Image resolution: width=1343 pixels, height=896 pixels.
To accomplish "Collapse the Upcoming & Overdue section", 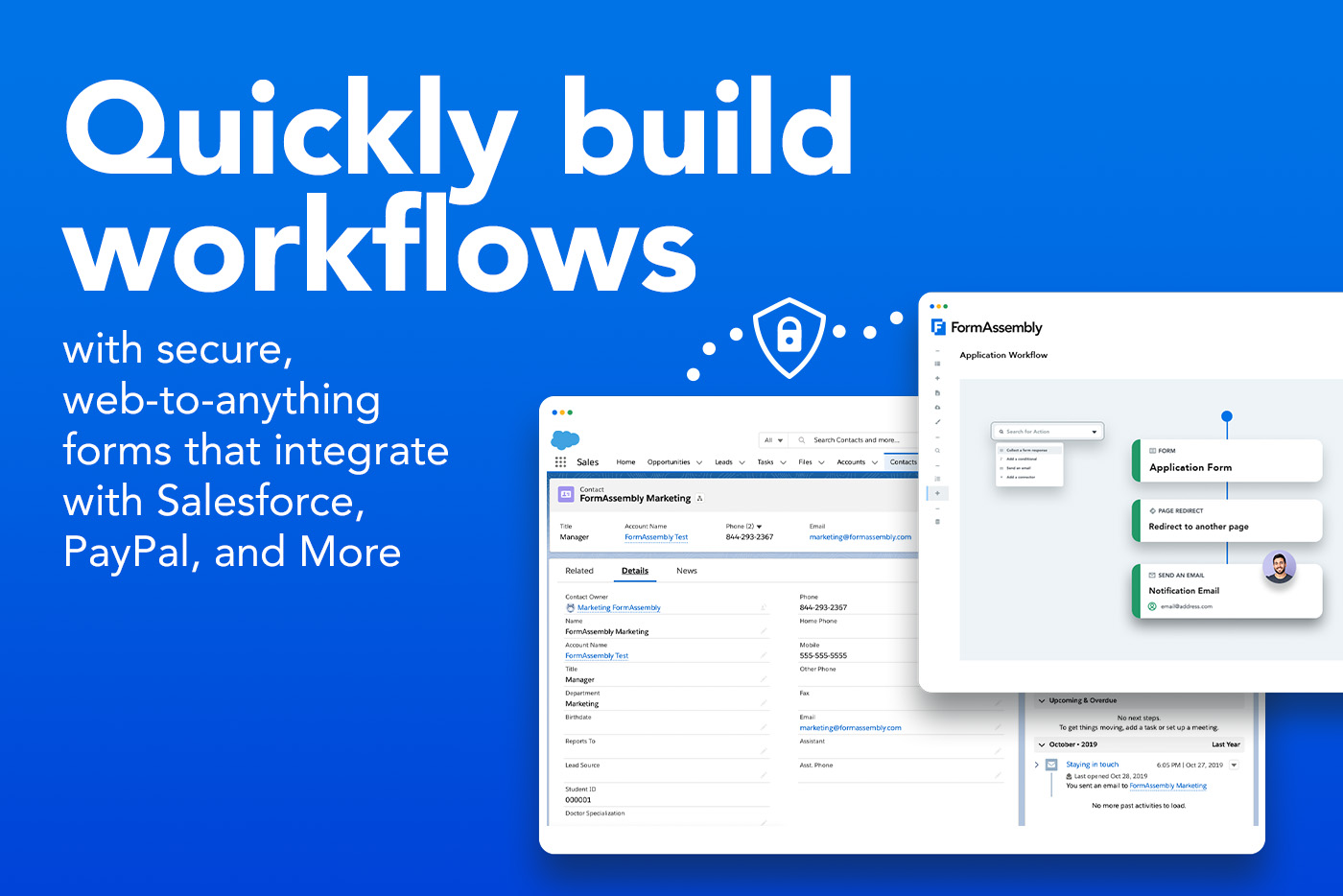I will 1042,700.
